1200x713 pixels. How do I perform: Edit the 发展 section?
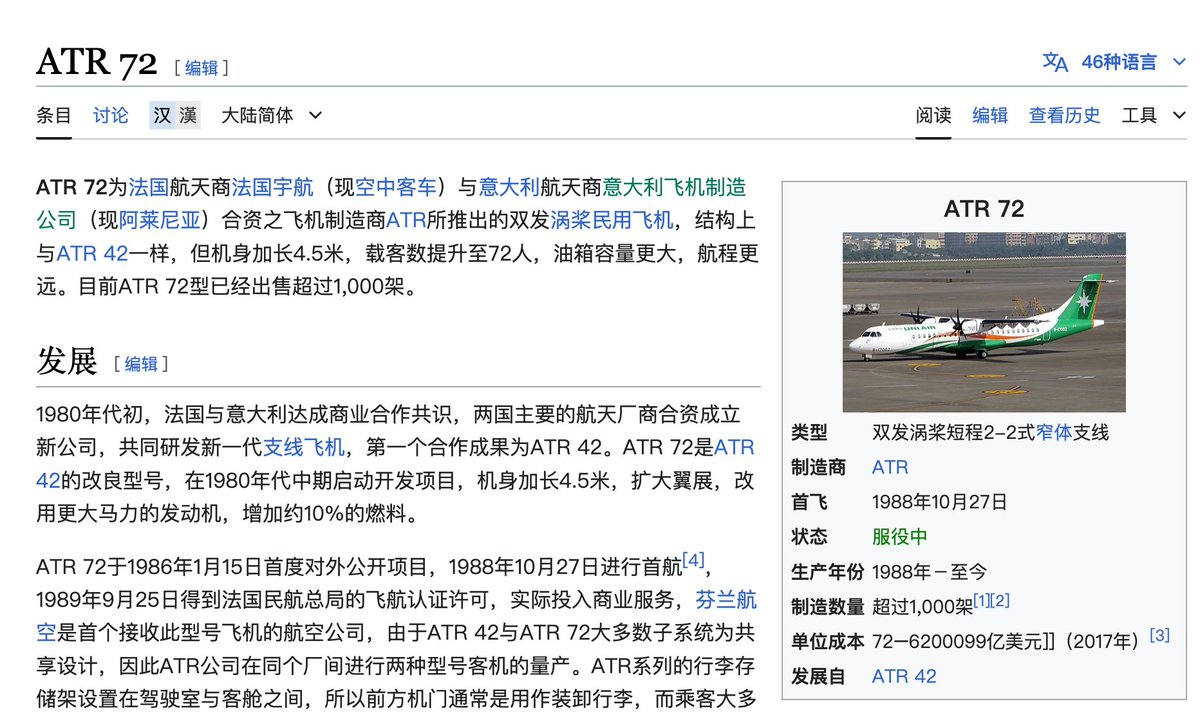coord(141,364)
